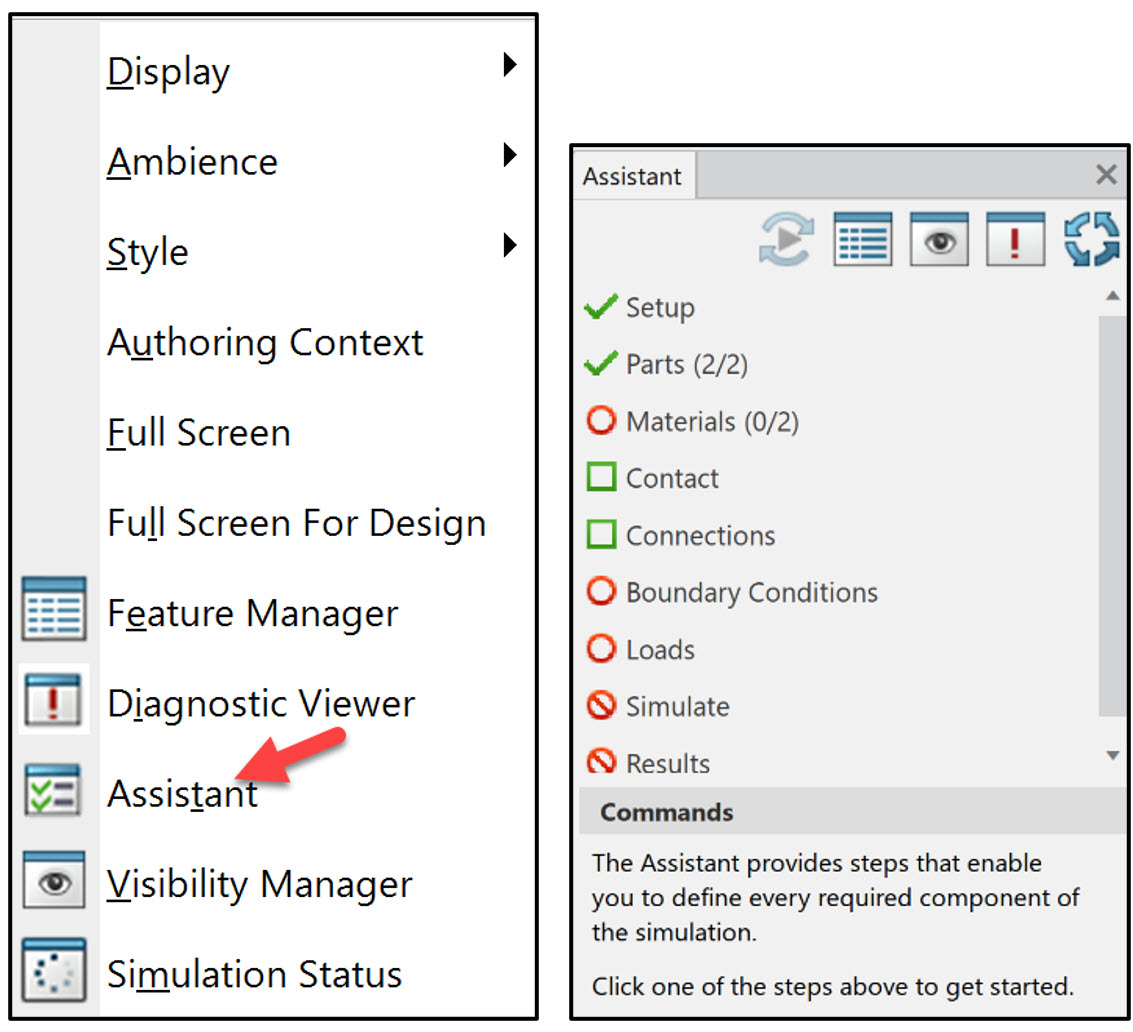Select the Connections step checkbox

601,535
